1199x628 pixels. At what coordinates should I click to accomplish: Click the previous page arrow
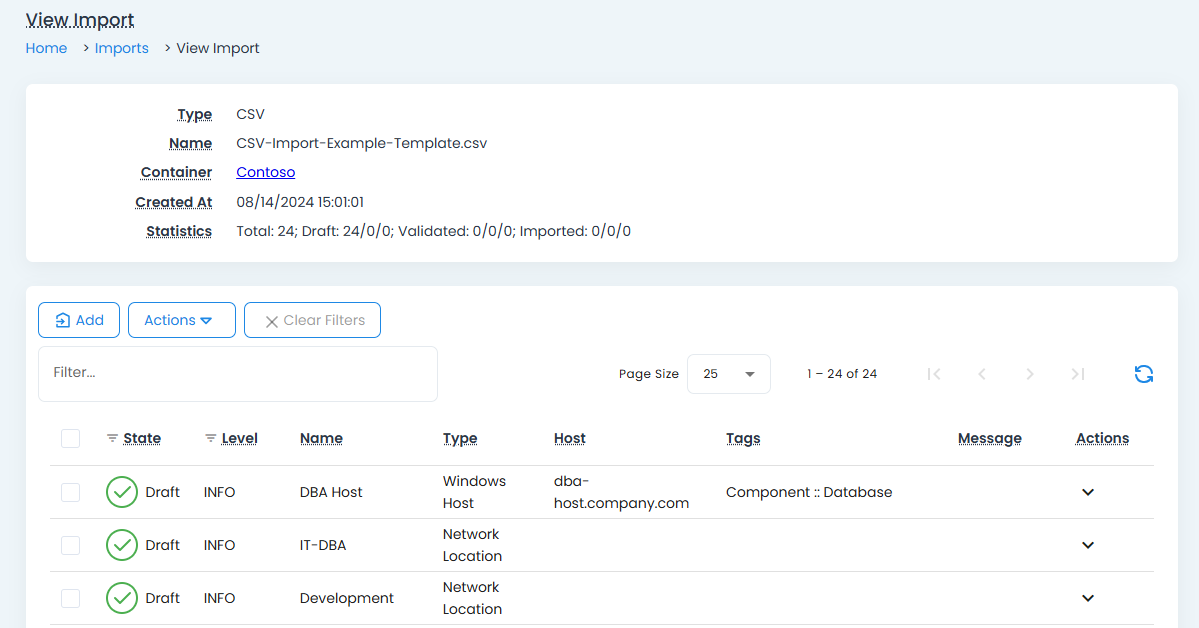982,374
